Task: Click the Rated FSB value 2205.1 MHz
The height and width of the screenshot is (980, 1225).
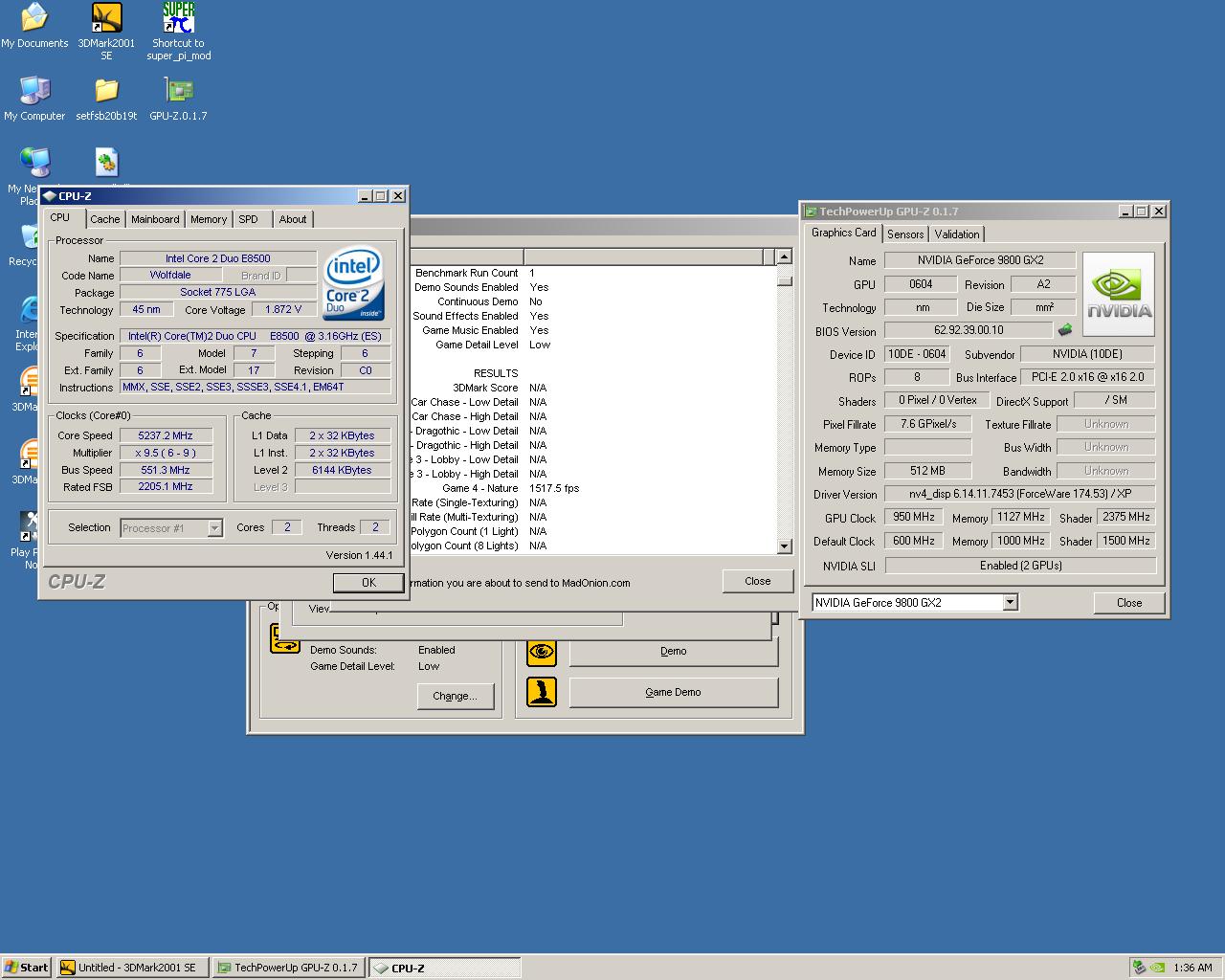Action: [x=166, y=487]
